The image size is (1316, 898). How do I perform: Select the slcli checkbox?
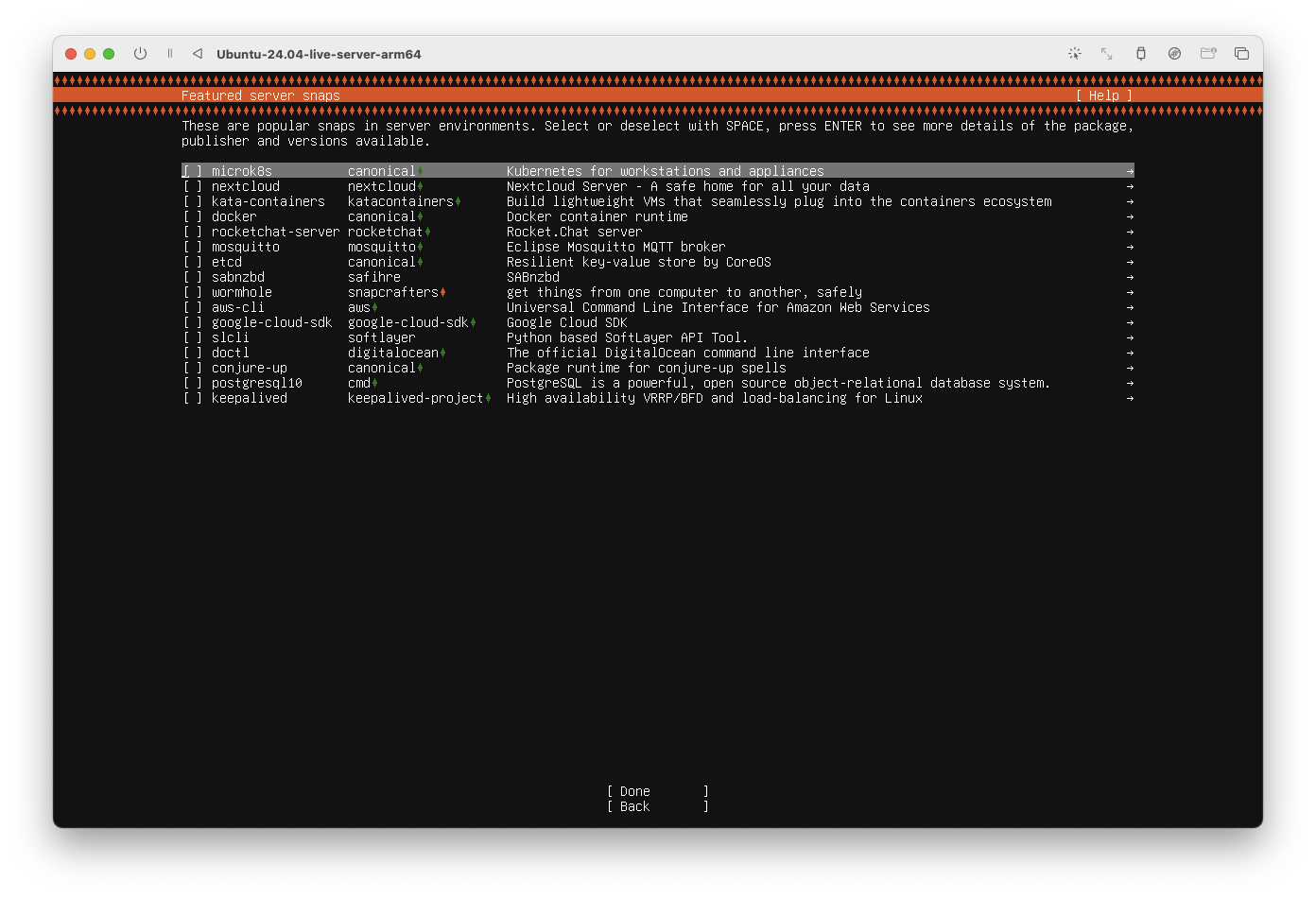point(193,337)
